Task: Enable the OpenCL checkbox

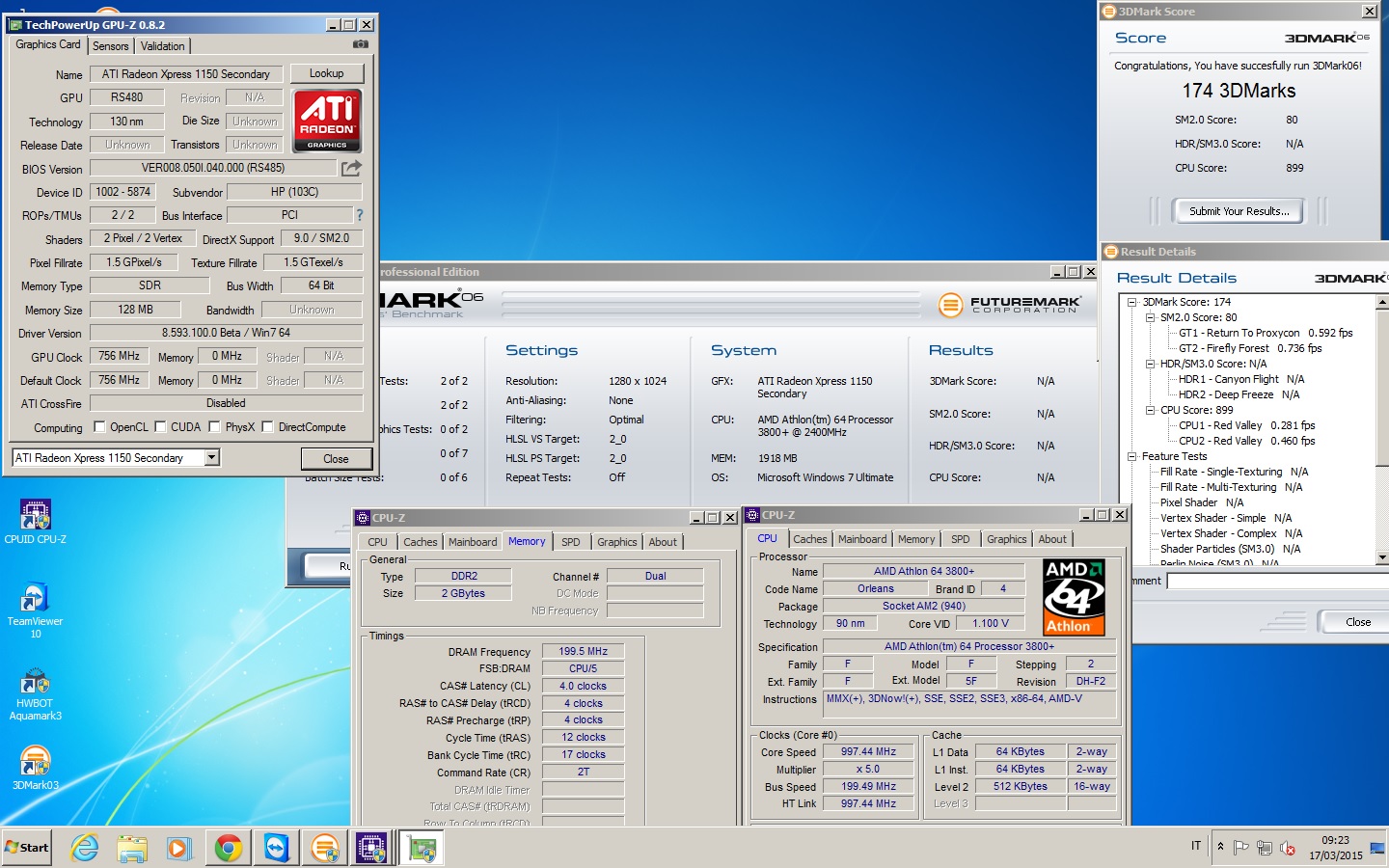Action: point(99,426)
